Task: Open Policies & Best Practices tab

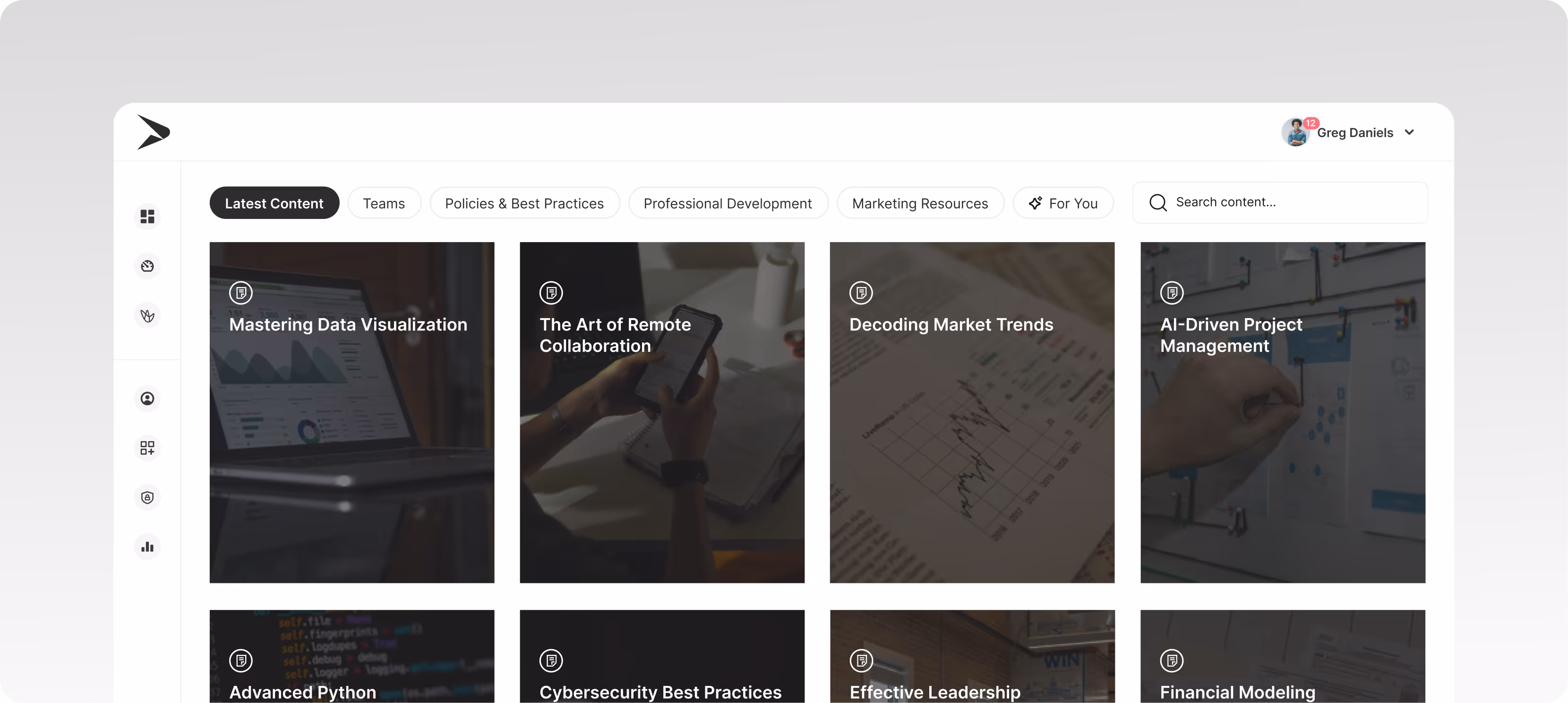Action: (x=524, y=203)
